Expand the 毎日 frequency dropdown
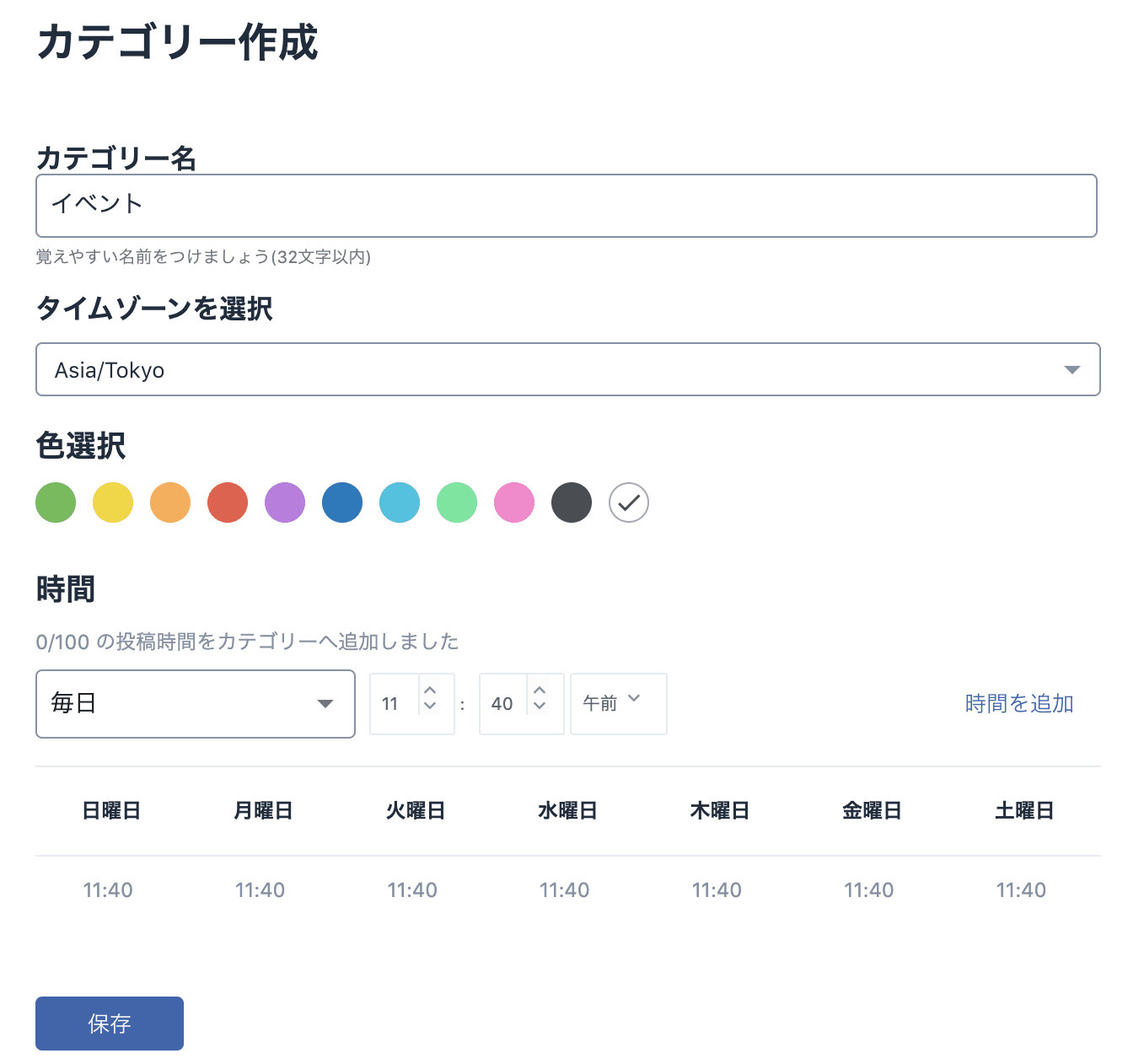The width and height of the screenshot is (1128, 1064). [195, 704]
